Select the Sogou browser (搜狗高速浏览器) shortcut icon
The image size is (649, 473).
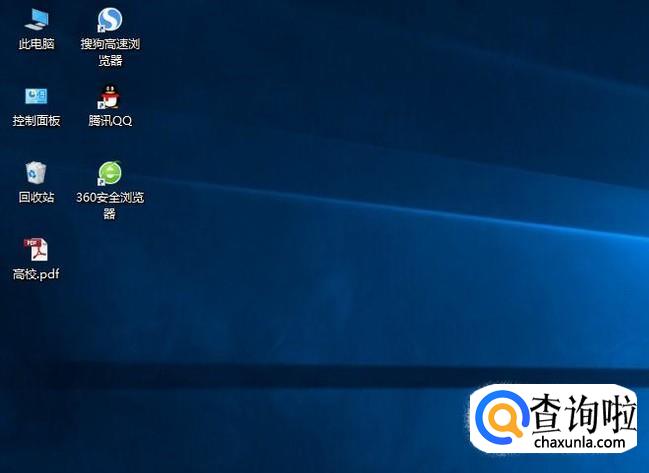coord(110,19)
